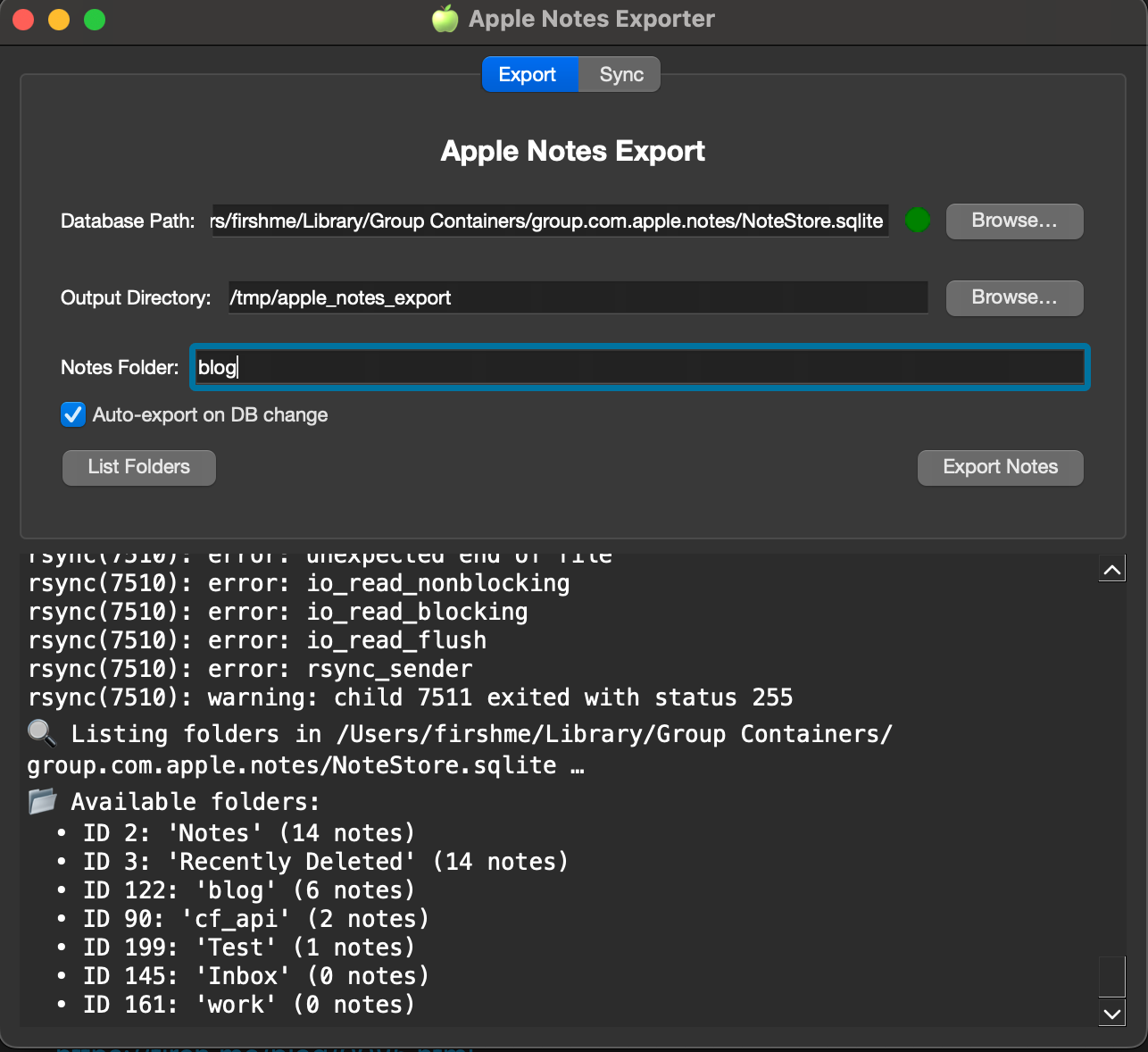
Task: Click the apple icon in title bar
Action: (x=445, y=19)
